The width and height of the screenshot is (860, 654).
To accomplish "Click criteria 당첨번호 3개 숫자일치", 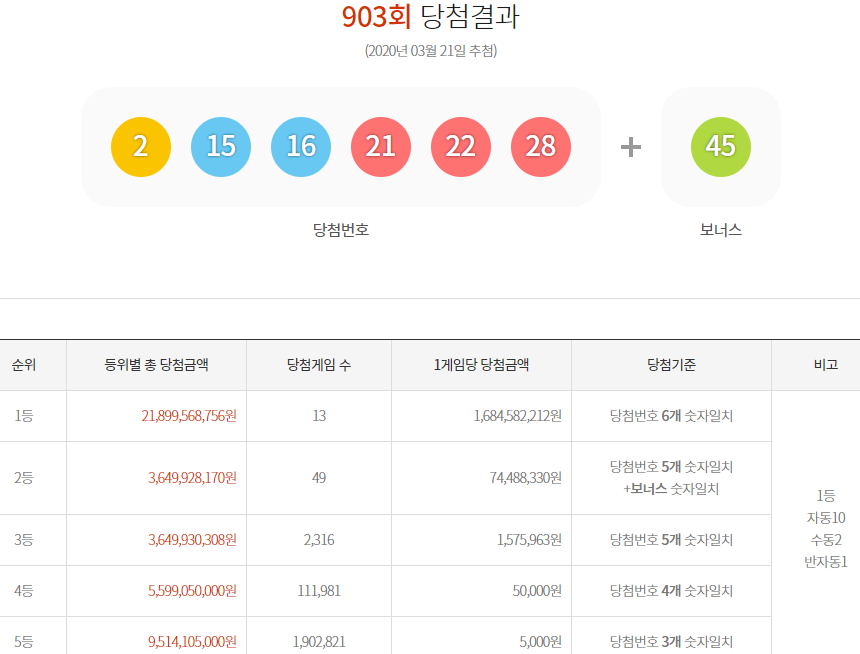I will (671, 642).
